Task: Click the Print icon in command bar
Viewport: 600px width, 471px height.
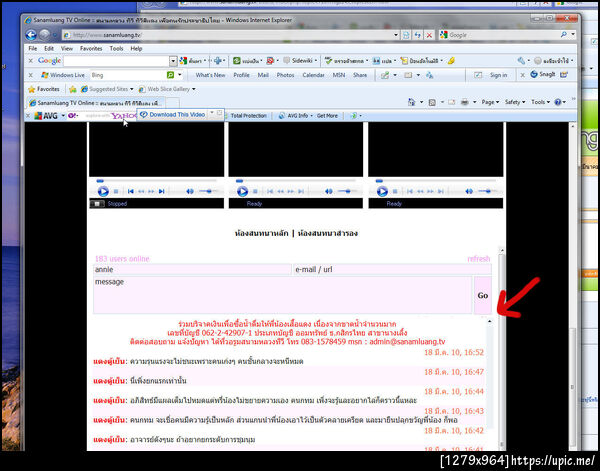Action: [465, 102]
